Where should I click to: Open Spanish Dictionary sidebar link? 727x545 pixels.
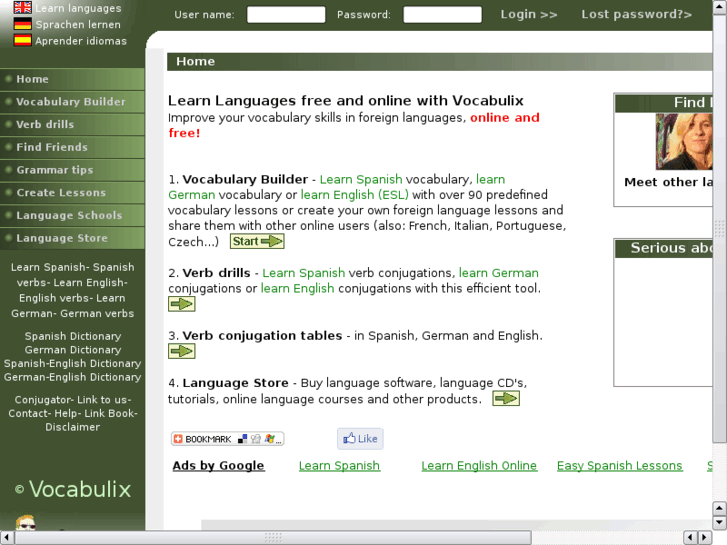pyautogui.click(x=73, y=336)
